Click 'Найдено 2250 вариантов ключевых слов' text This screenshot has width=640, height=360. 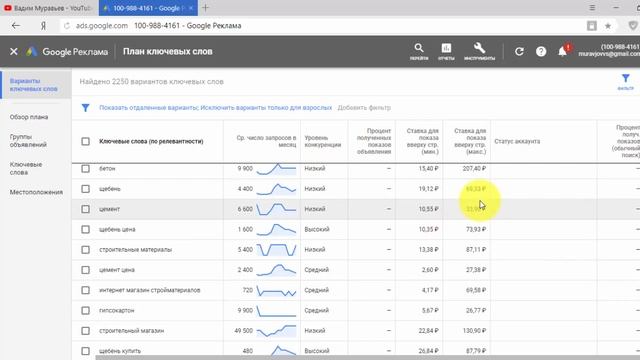151,82
